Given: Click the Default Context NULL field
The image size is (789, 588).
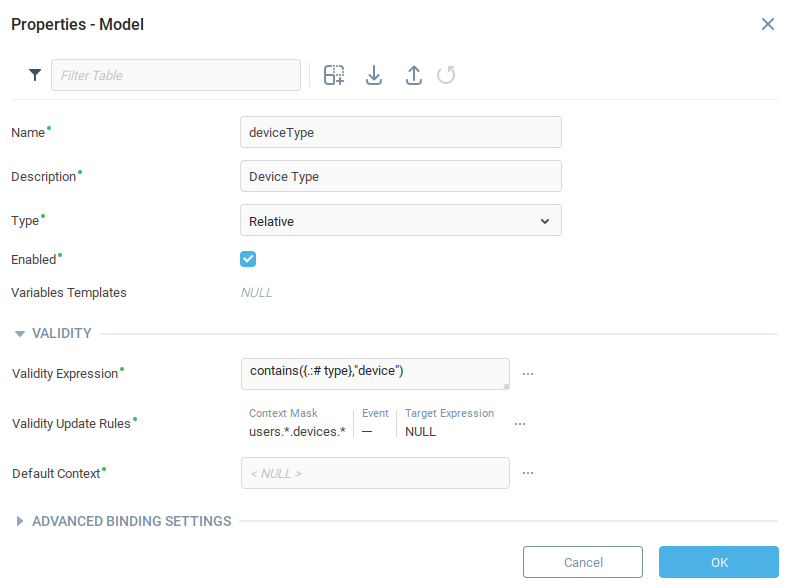Looking at the screenshot, I should coord(374,473).
